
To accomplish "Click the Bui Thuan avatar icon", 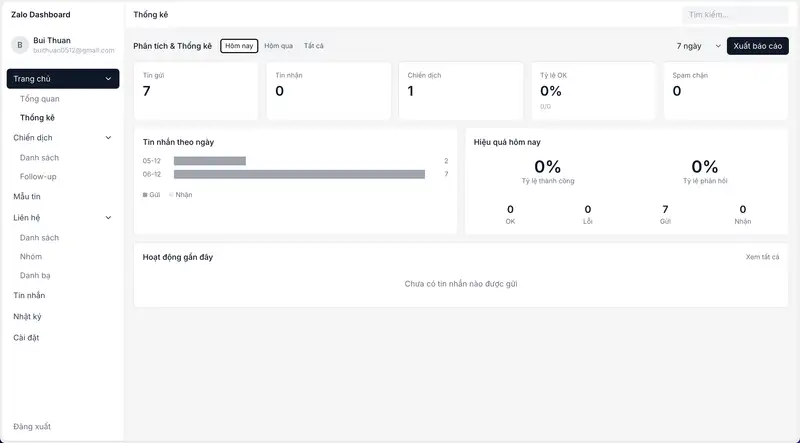I will pyautogui.click(x=19, y=45).
